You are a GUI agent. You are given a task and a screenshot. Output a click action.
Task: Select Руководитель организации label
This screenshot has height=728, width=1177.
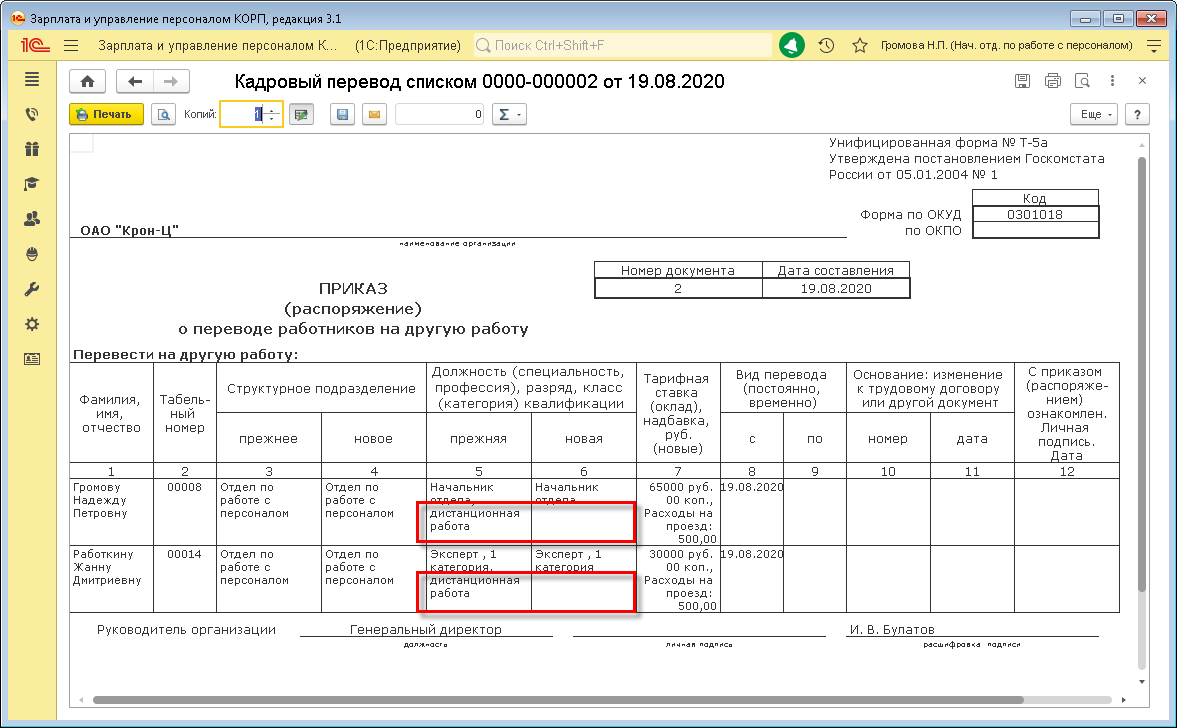pos(186,630)
